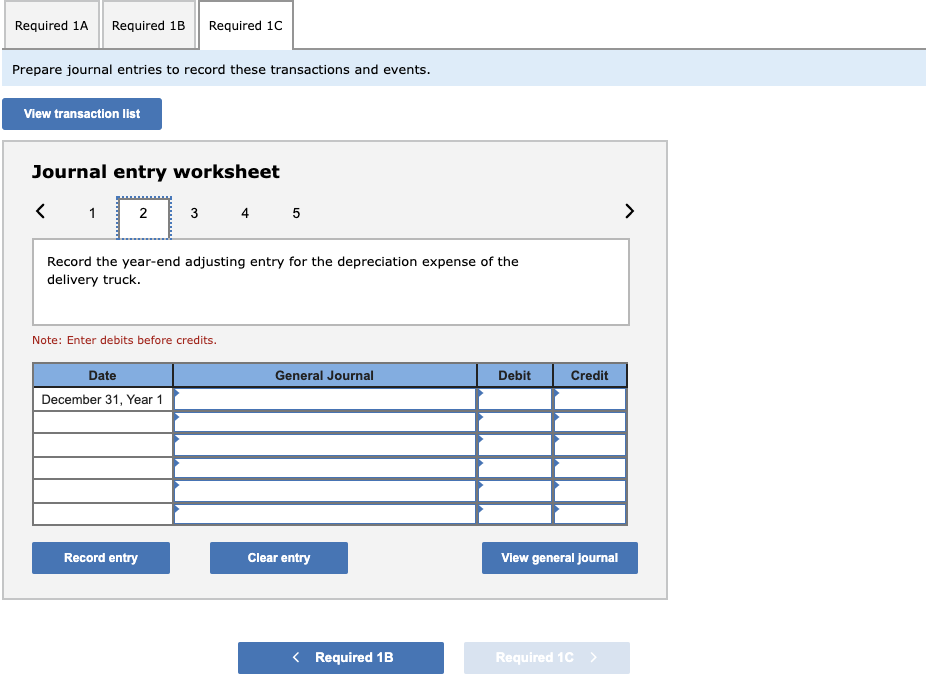The width and height of the screenshot is (936, 682).
Task: Select journal entry worksheet 2
Action: [x=143, y=217]
